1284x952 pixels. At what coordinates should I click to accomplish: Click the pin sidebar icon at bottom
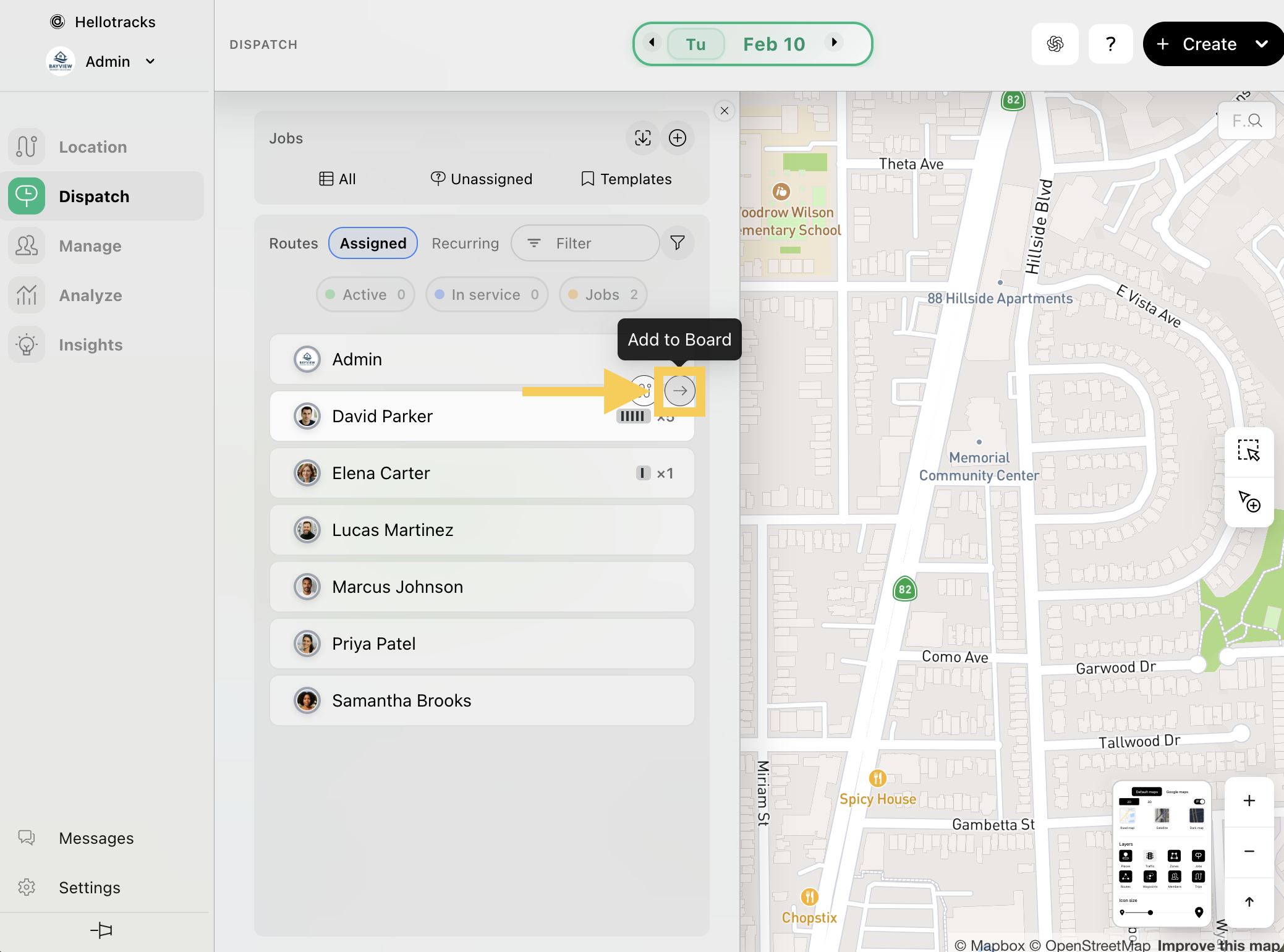pyautogui.click(x=102, y=930)
